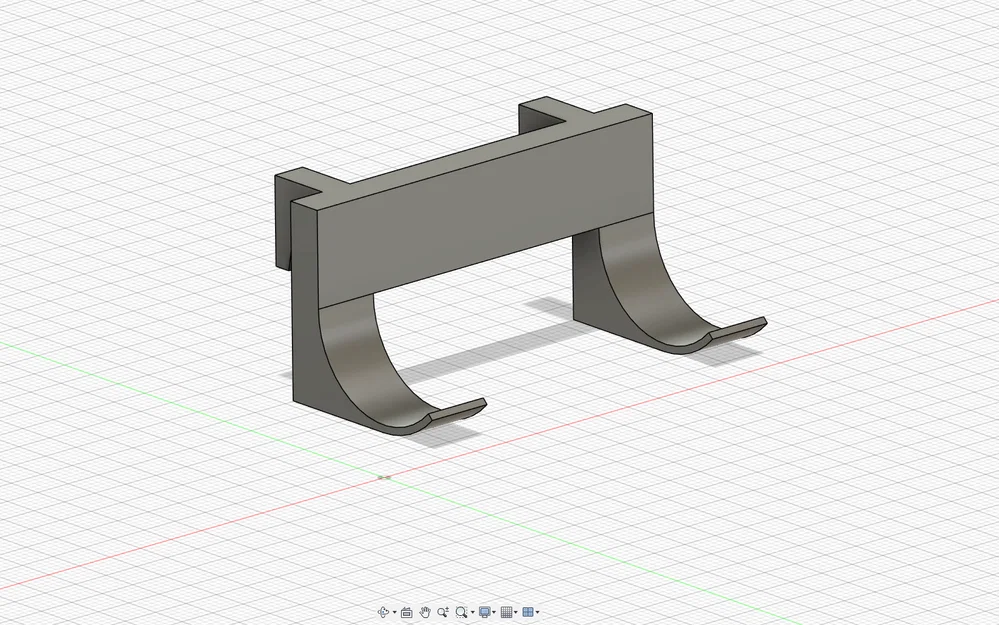
Task: Expand the Viewports dropdown arrow
Action: [538, 613]
